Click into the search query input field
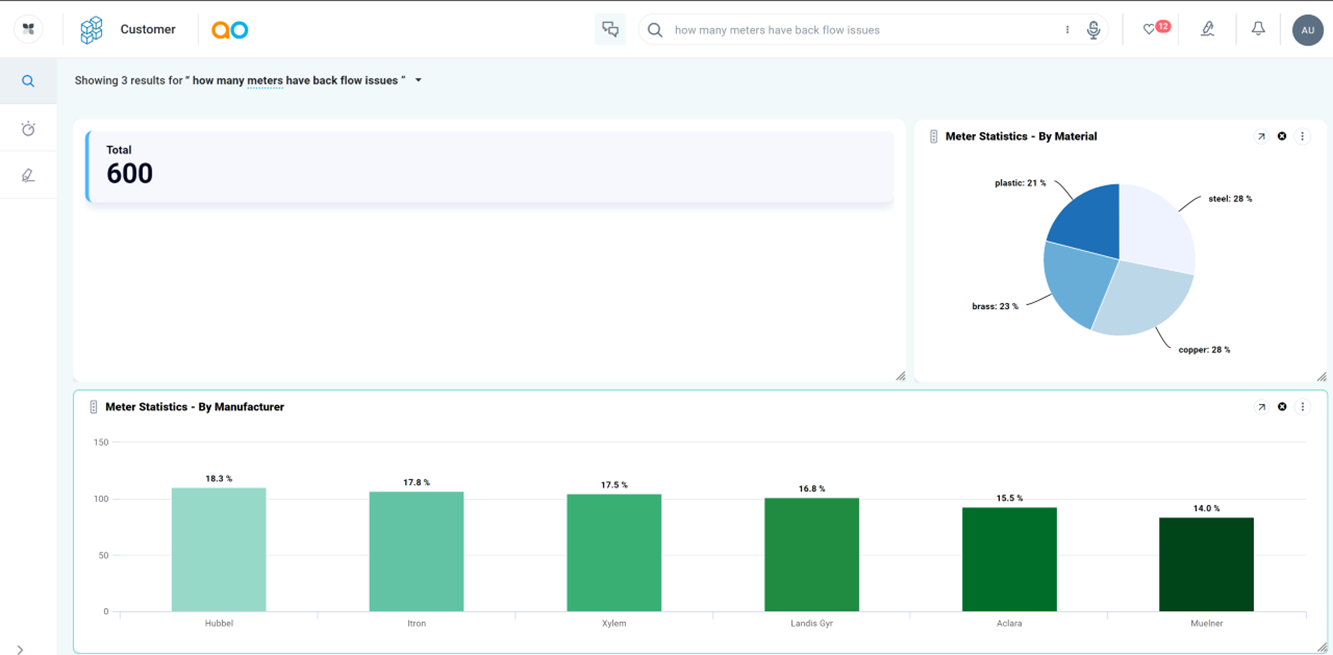This screenshot has height=655, width=1333. tap(860, 30)
